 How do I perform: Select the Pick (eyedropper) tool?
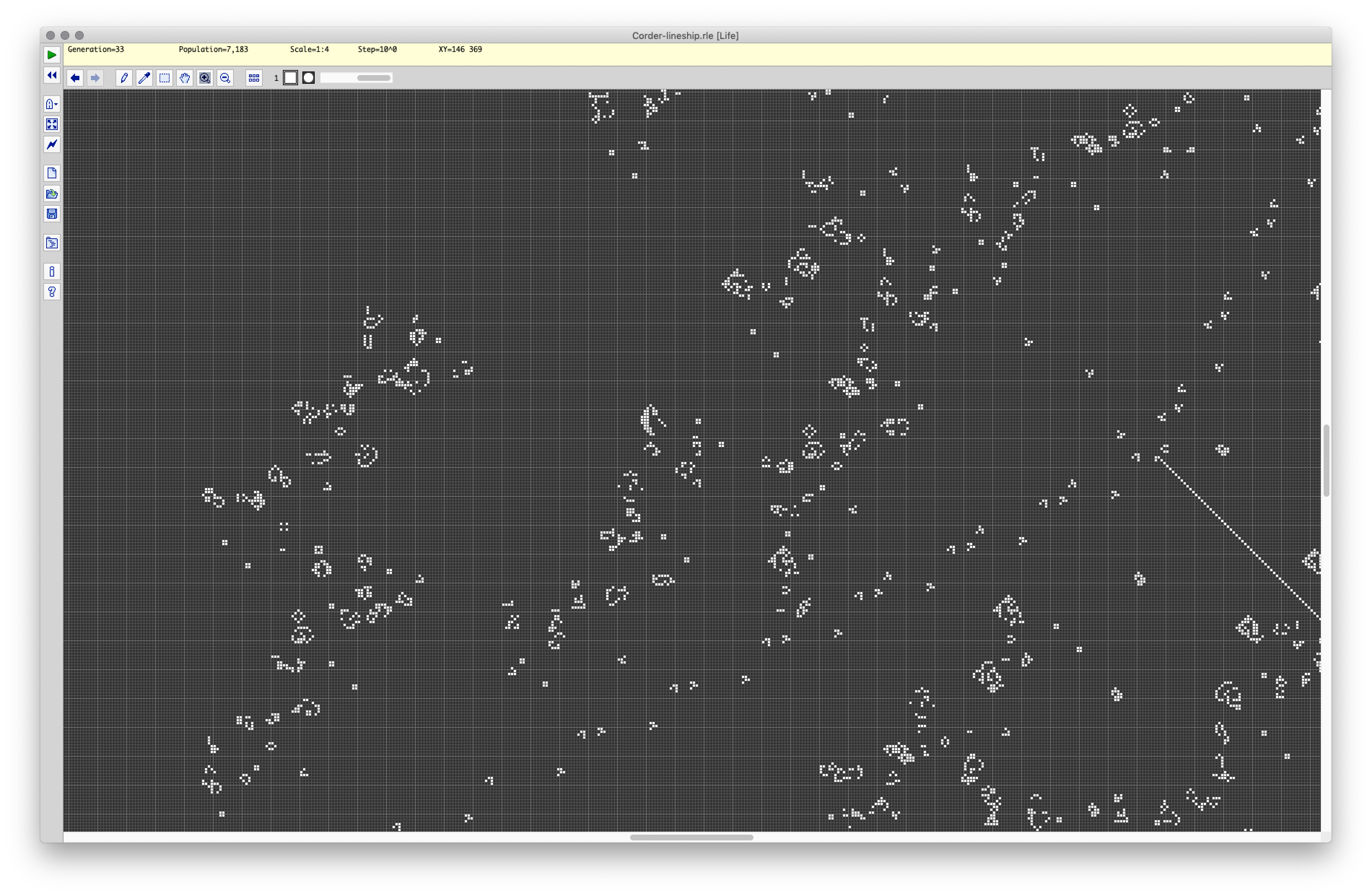click(x=144, y=78)
